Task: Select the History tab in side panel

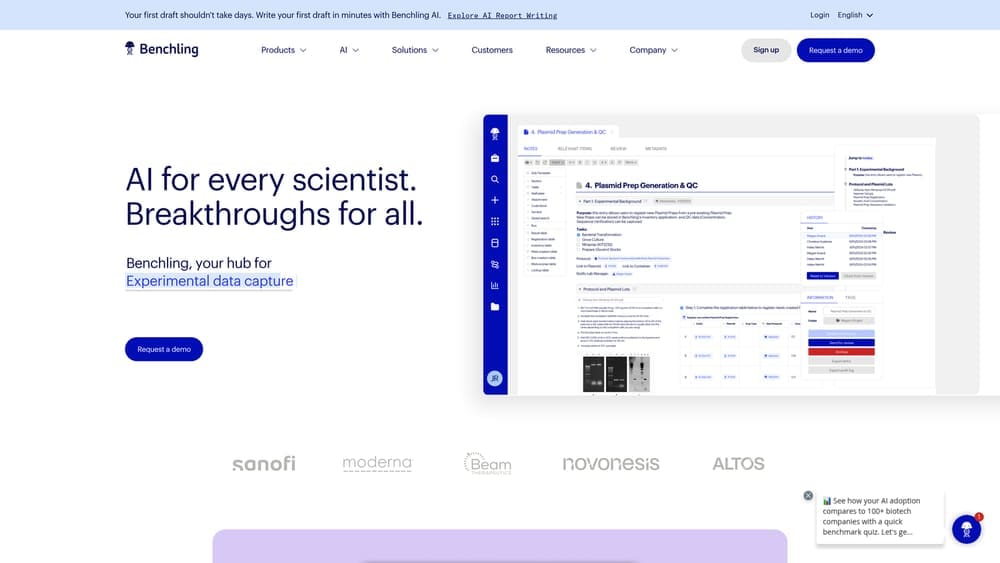Action: tap(814, 217)
